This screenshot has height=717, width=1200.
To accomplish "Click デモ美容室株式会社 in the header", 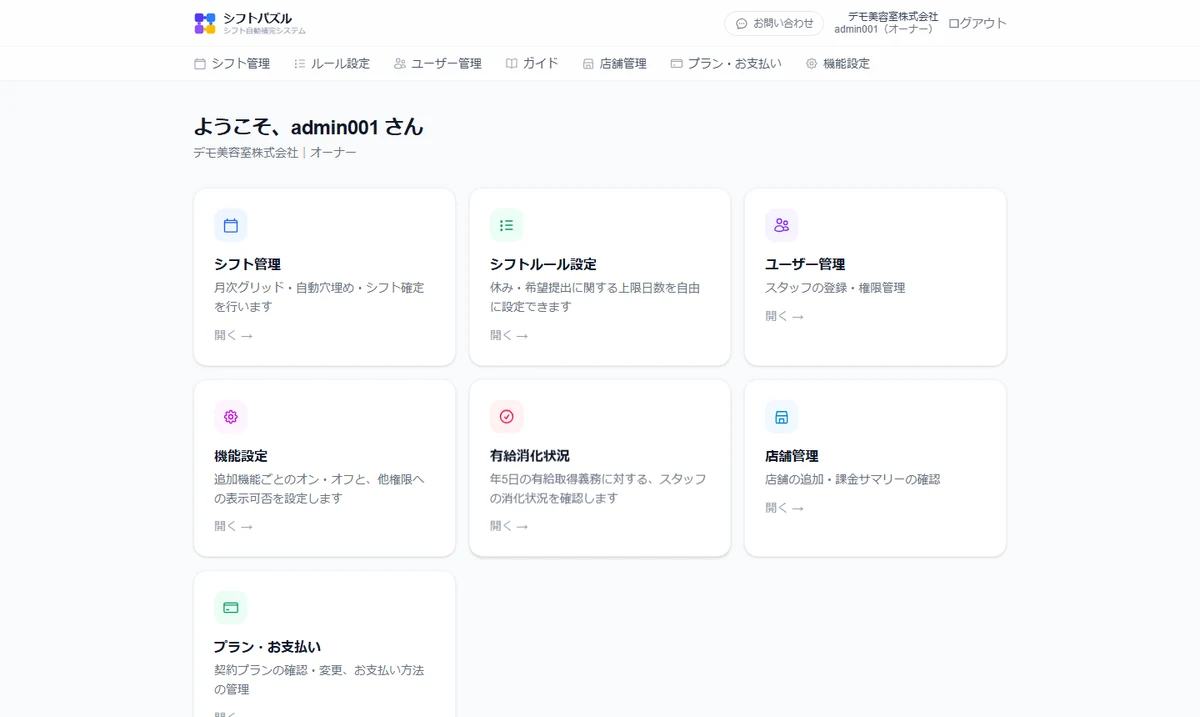I will (893, 16).
